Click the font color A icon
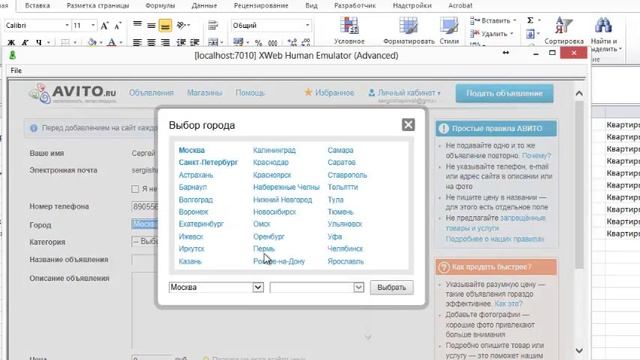Viewport: 640px width, 360px height. click(x=111, y=42)
